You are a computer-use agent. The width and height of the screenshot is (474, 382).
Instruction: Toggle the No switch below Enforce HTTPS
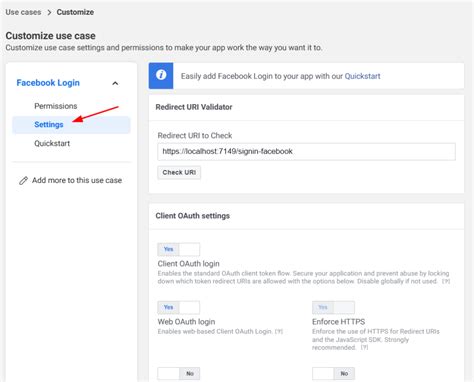pos(333,374)
